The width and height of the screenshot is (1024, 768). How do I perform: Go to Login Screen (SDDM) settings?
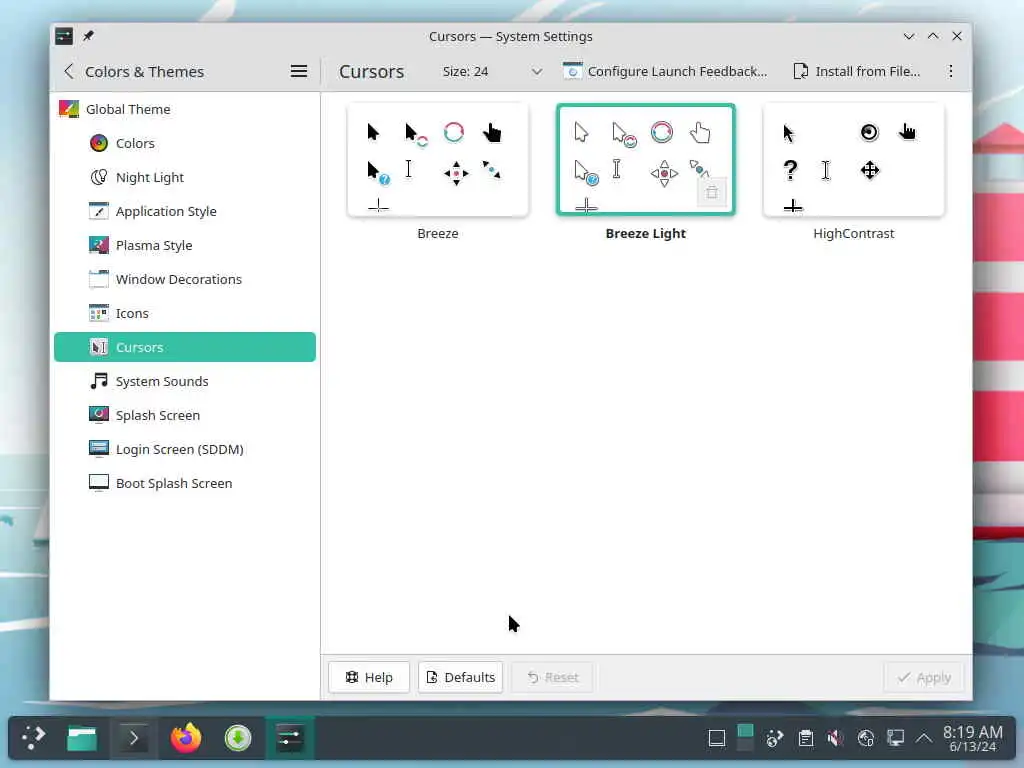tap(185, 449)
